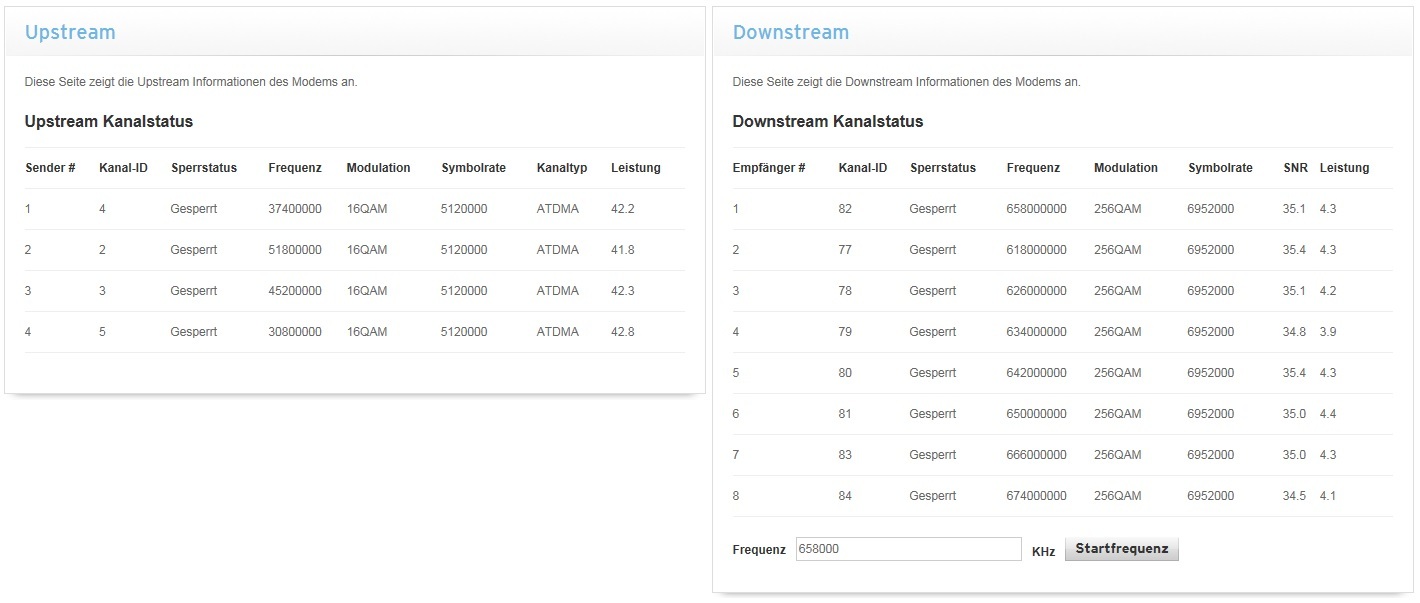Click the Sender # column header
Screen dimensions: 1420x603
tap(50, 168)
